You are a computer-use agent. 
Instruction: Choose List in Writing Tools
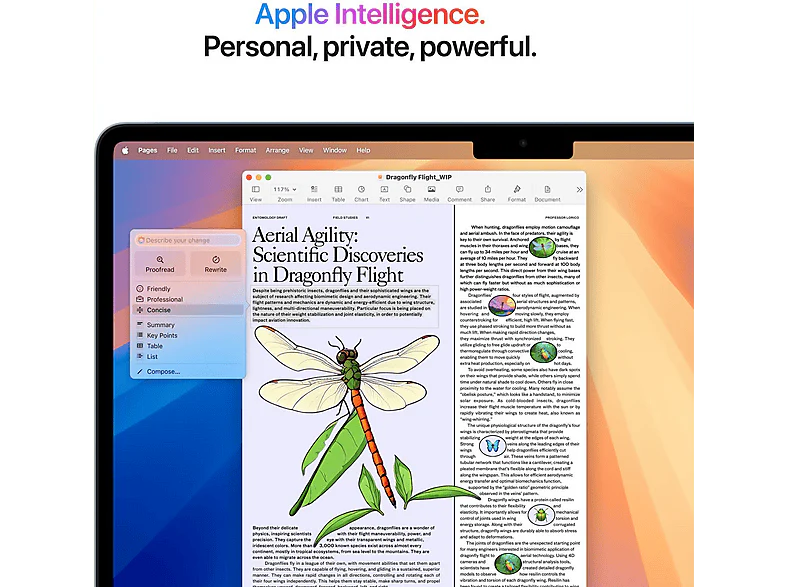pos(188,356)
